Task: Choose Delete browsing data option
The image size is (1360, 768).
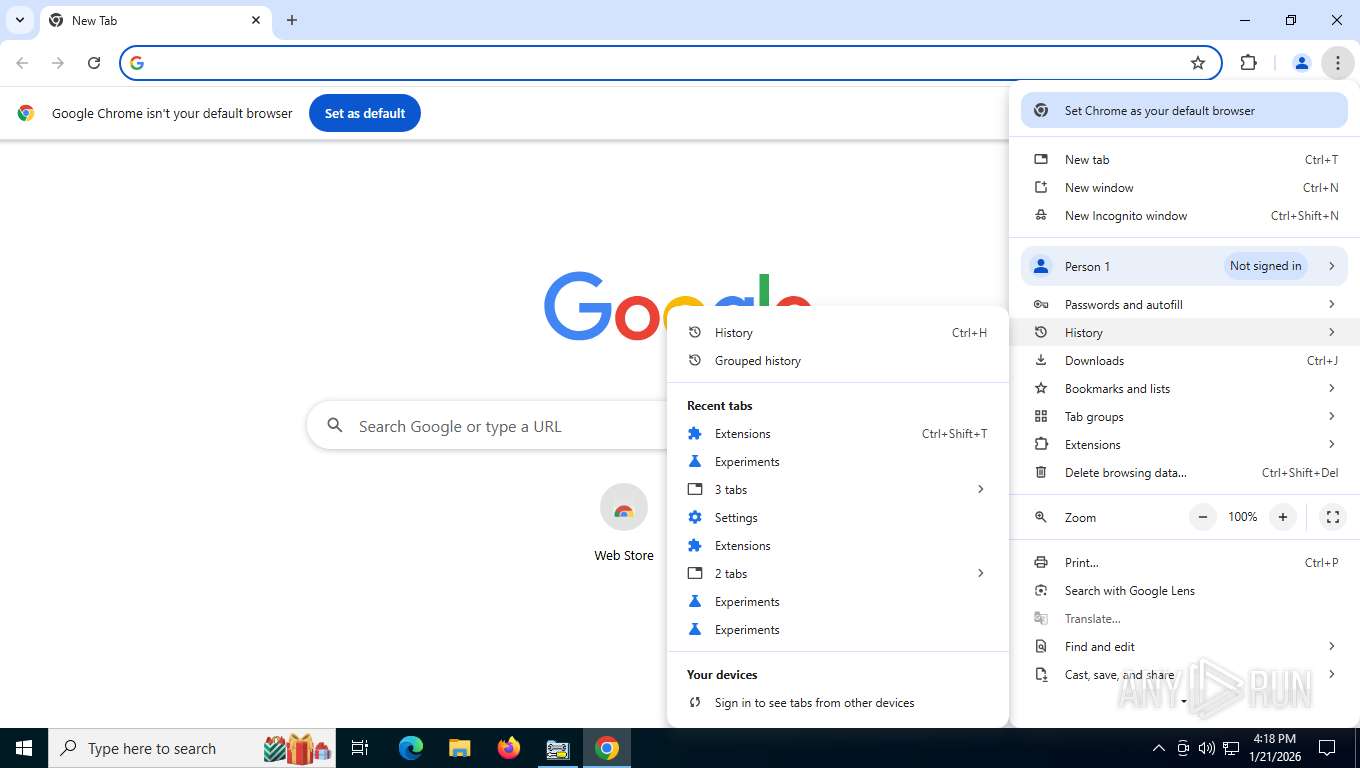Action: (1184, 473)
